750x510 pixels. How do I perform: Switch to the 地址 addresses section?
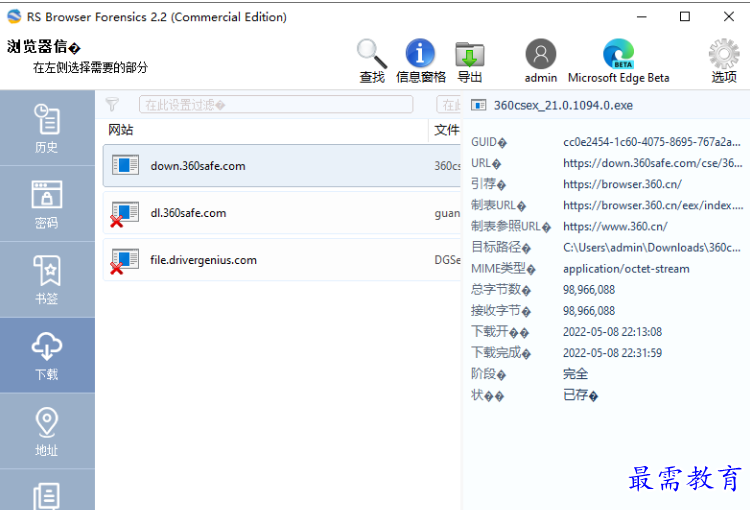[47, 431]
